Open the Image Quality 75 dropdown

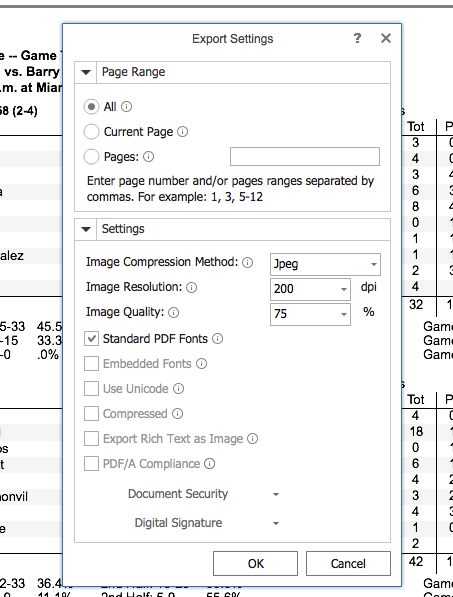[x=310, y=314]
